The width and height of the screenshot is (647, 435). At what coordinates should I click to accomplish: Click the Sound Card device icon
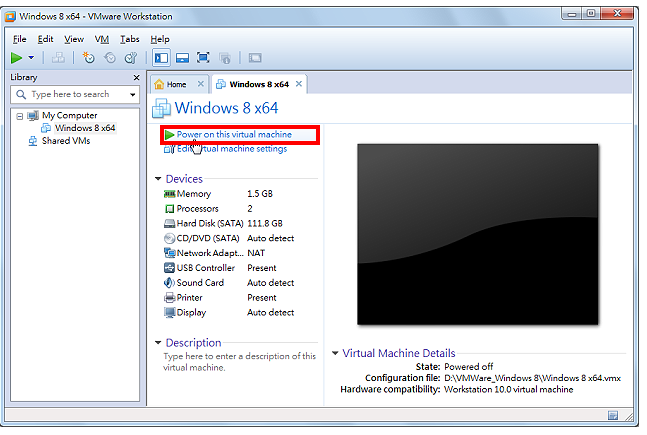(170, 283)
